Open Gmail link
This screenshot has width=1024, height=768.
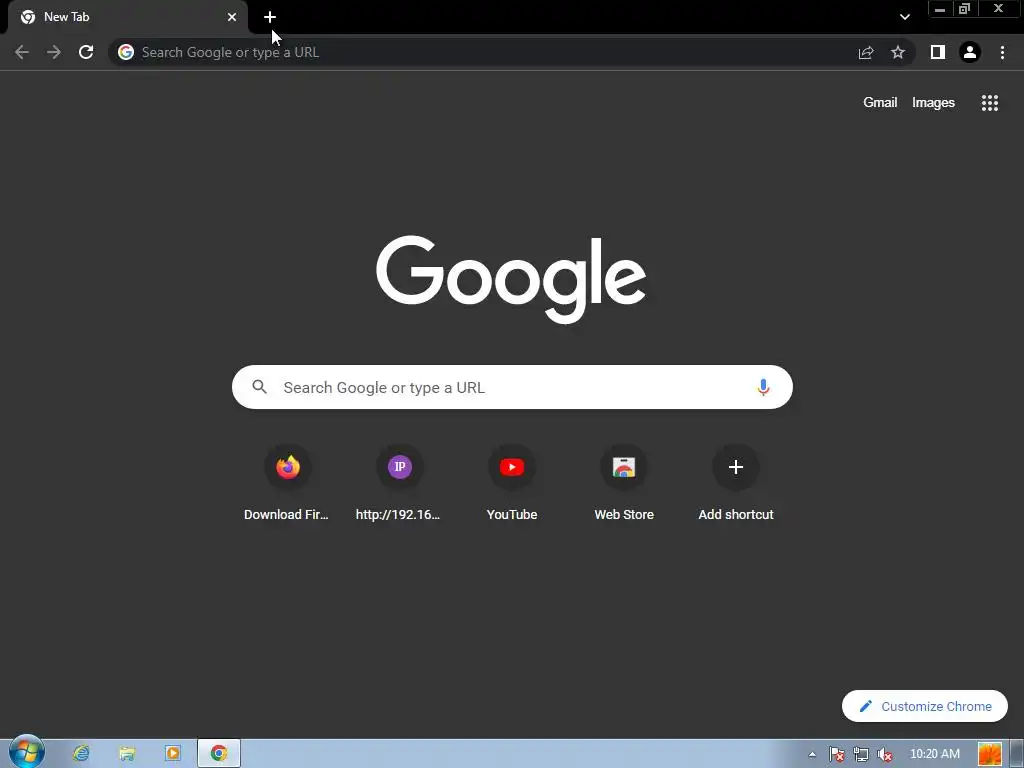tap(880, 103)
